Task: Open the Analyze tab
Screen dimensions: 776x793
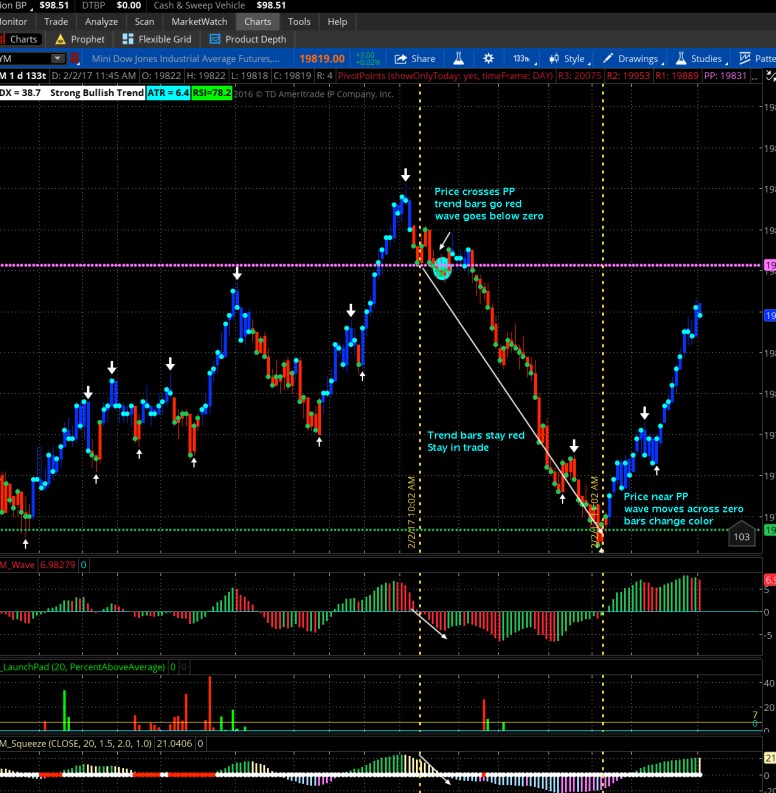Action: tap(101, 21)
